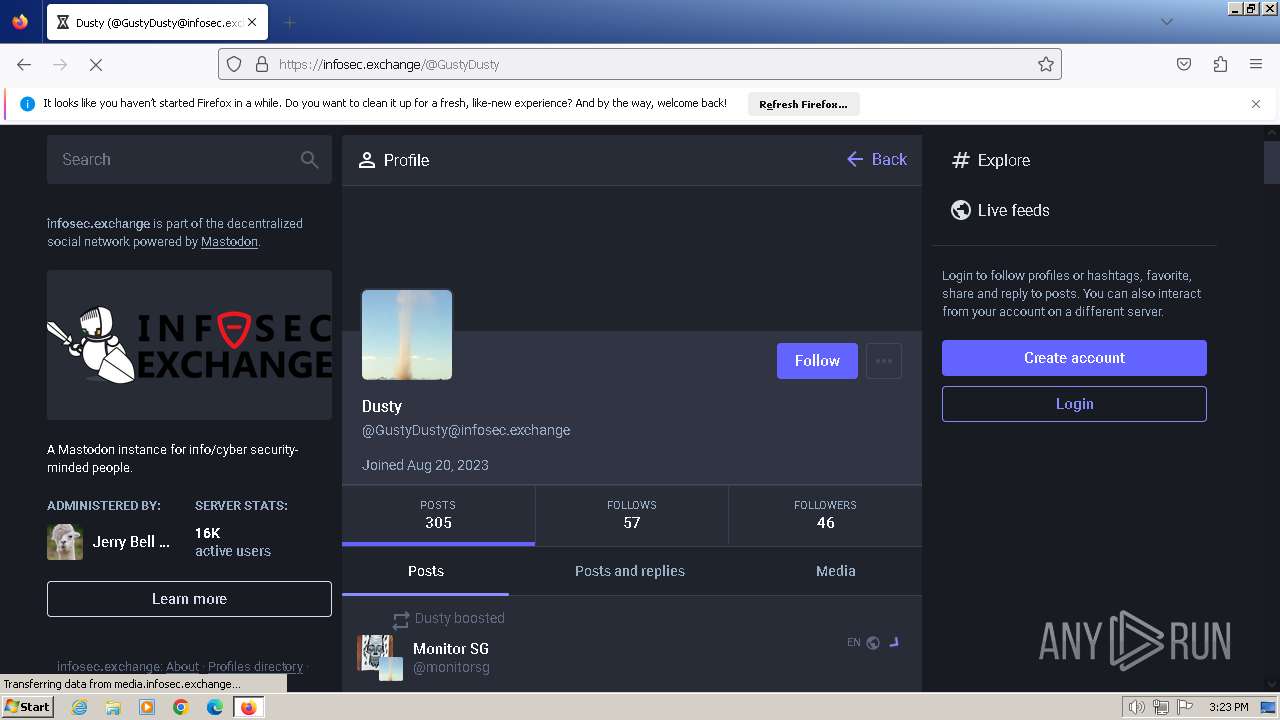
Task: Open the Firefox extensions menu
Action: pyautogui.click(x=1220, y=64)
